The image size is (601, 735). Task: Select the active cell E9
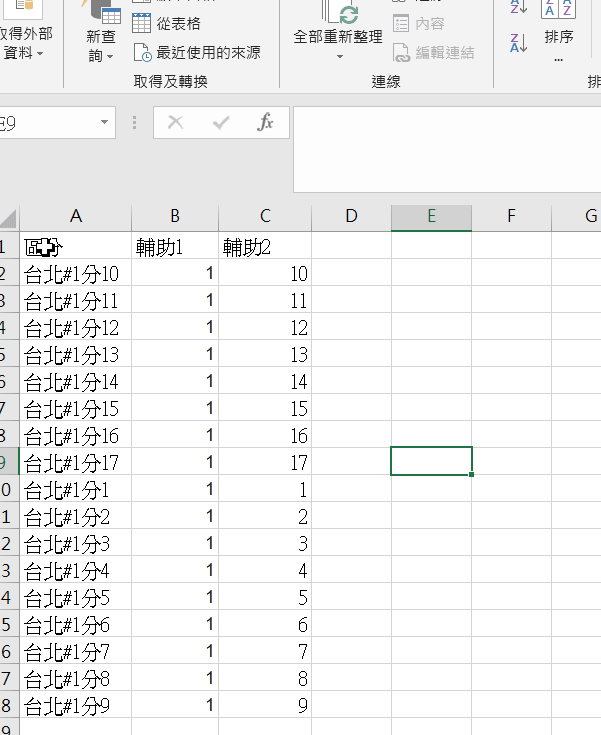[431, 461]
